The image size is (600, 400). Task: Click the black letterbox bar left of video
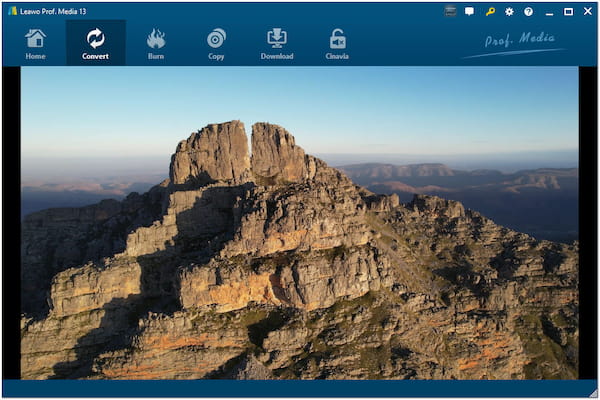tap(11, 222)
